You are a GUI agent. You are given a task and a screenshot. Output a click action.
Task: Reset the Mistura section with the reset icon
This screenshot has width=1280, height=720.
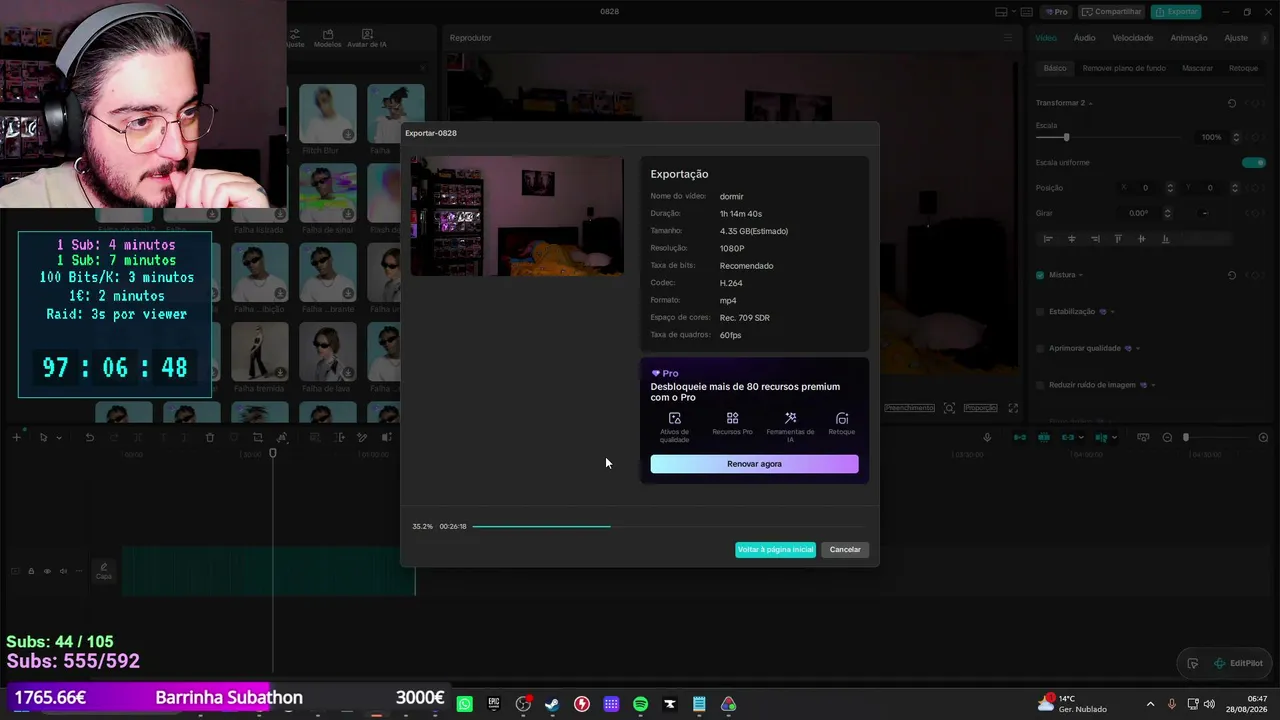[1232, 275]
